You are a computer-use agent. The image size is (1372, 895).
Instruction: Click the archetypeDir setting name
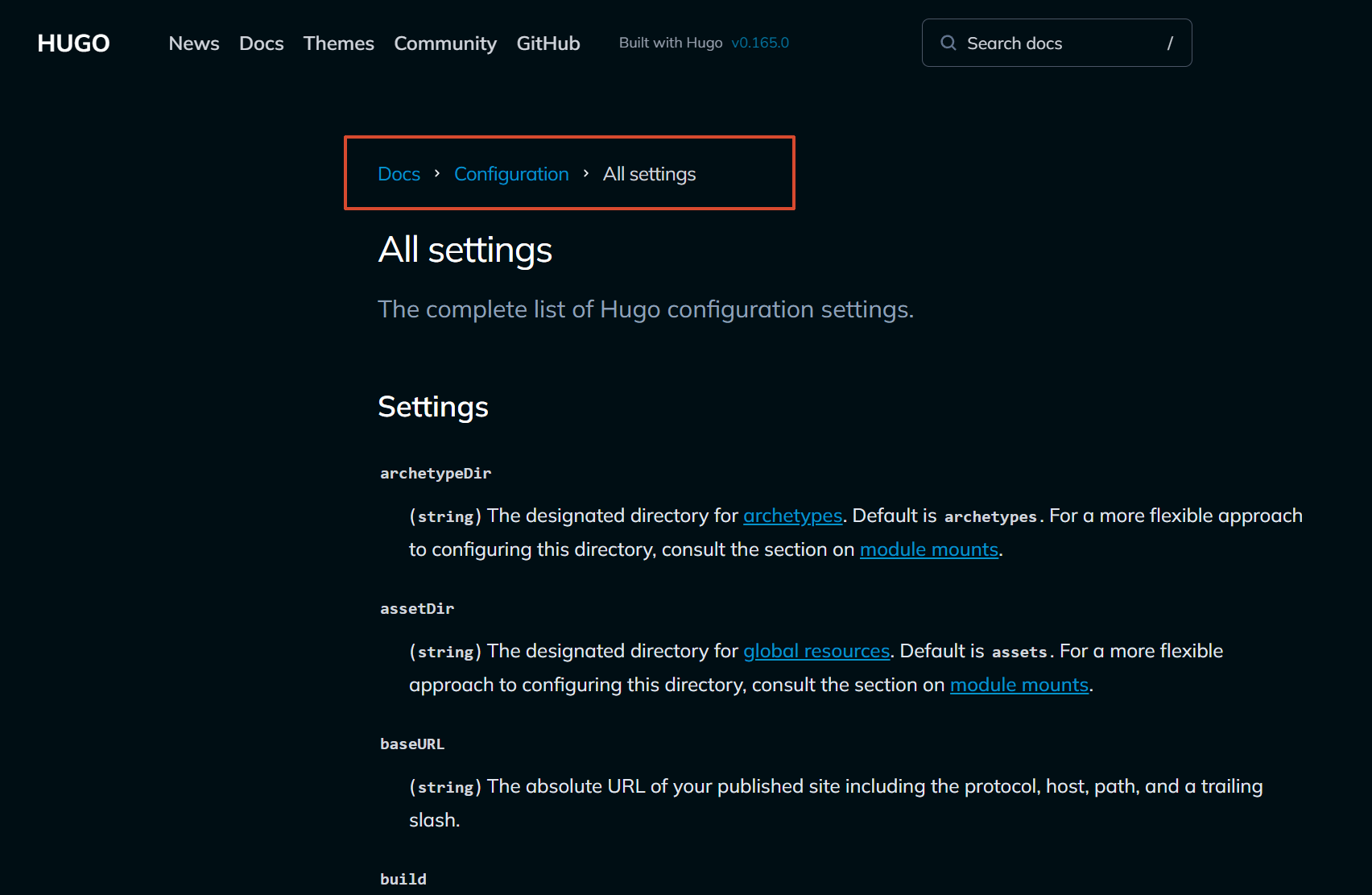pos(436,473)
